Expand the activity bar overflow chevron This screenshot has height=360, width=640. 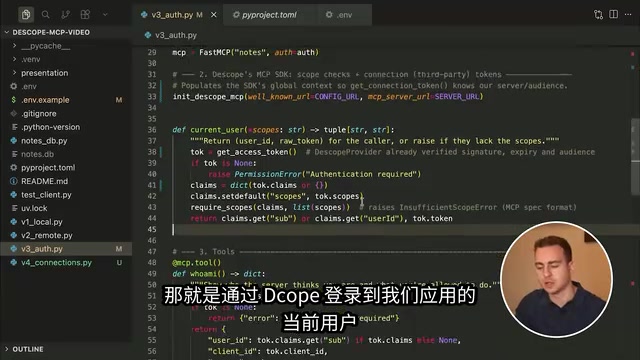click(x=105, y=15)
